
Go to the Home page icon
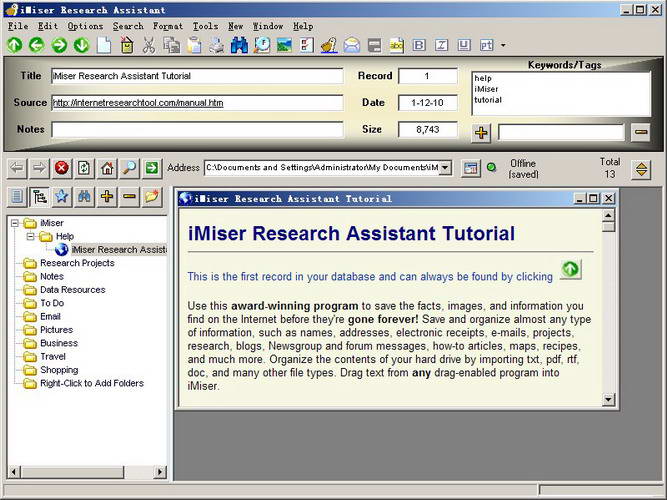pyautogui.click(x=107, y=168)
